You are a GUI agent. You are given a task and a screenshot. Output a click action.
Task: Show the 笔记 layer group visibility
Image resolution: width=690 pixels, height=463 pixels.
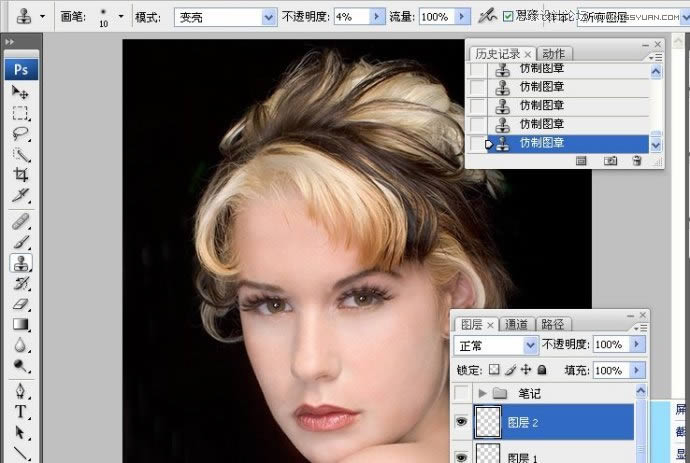(x=461, y=393)
